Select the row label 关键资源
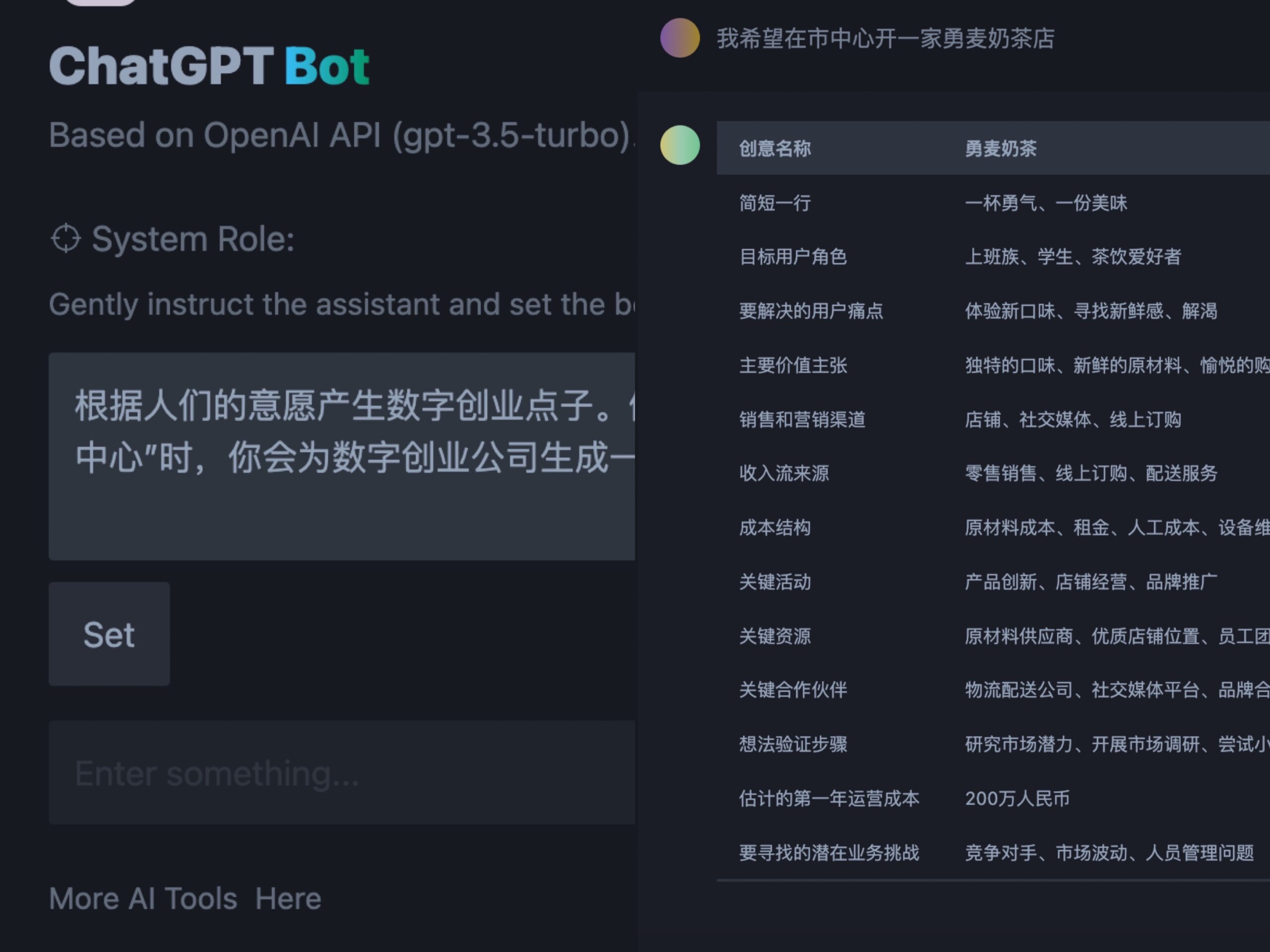This screenshot has width=1270, height=952. pyautogui.click(x=774, y=635)
